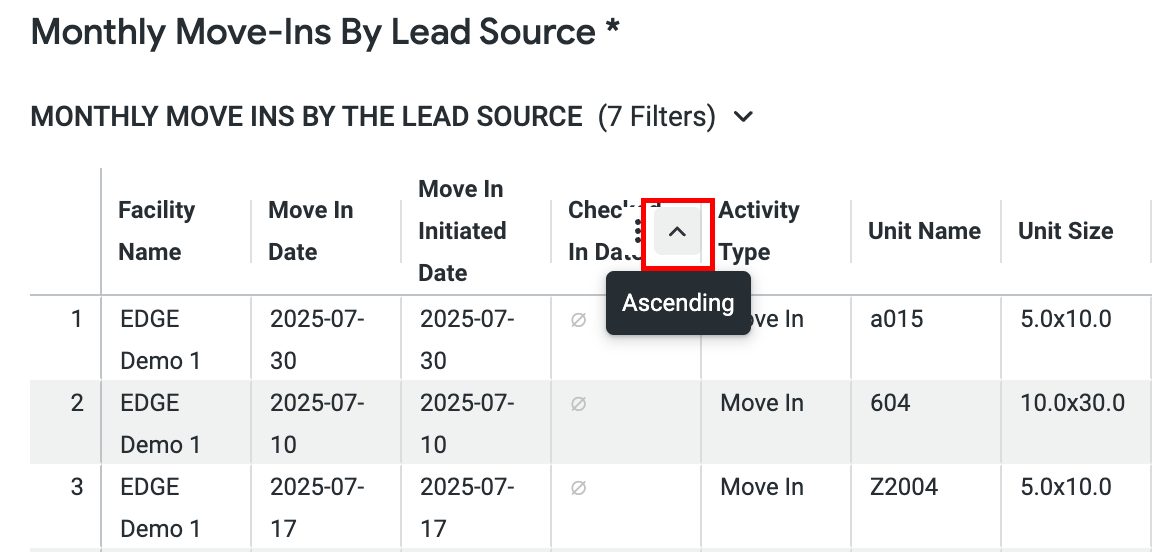Select the Activity Type column header
Viewport: 1152px width, 552px height.
coord(759,231)
